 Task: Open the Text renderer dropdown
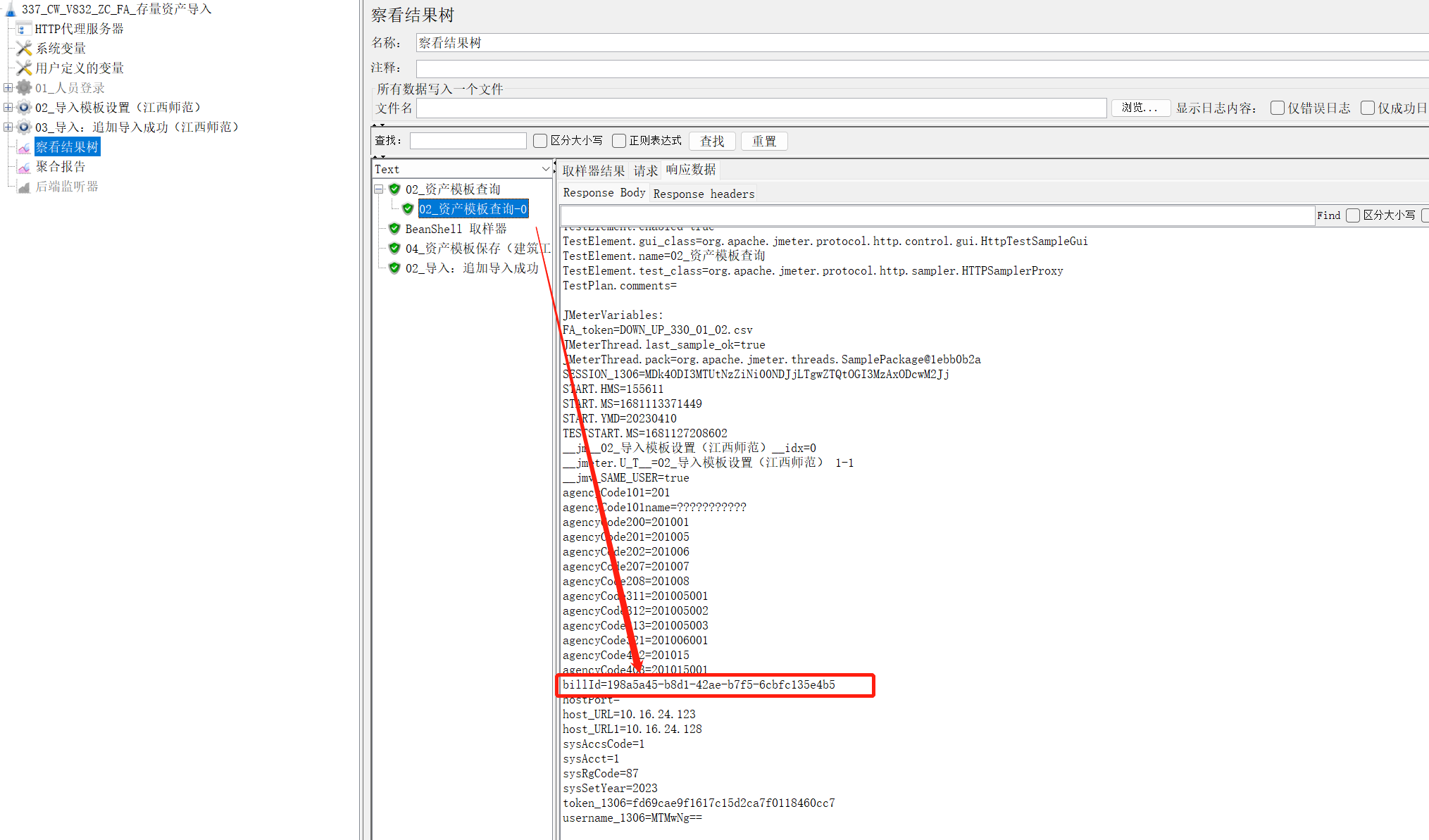(x=545, y=169)
